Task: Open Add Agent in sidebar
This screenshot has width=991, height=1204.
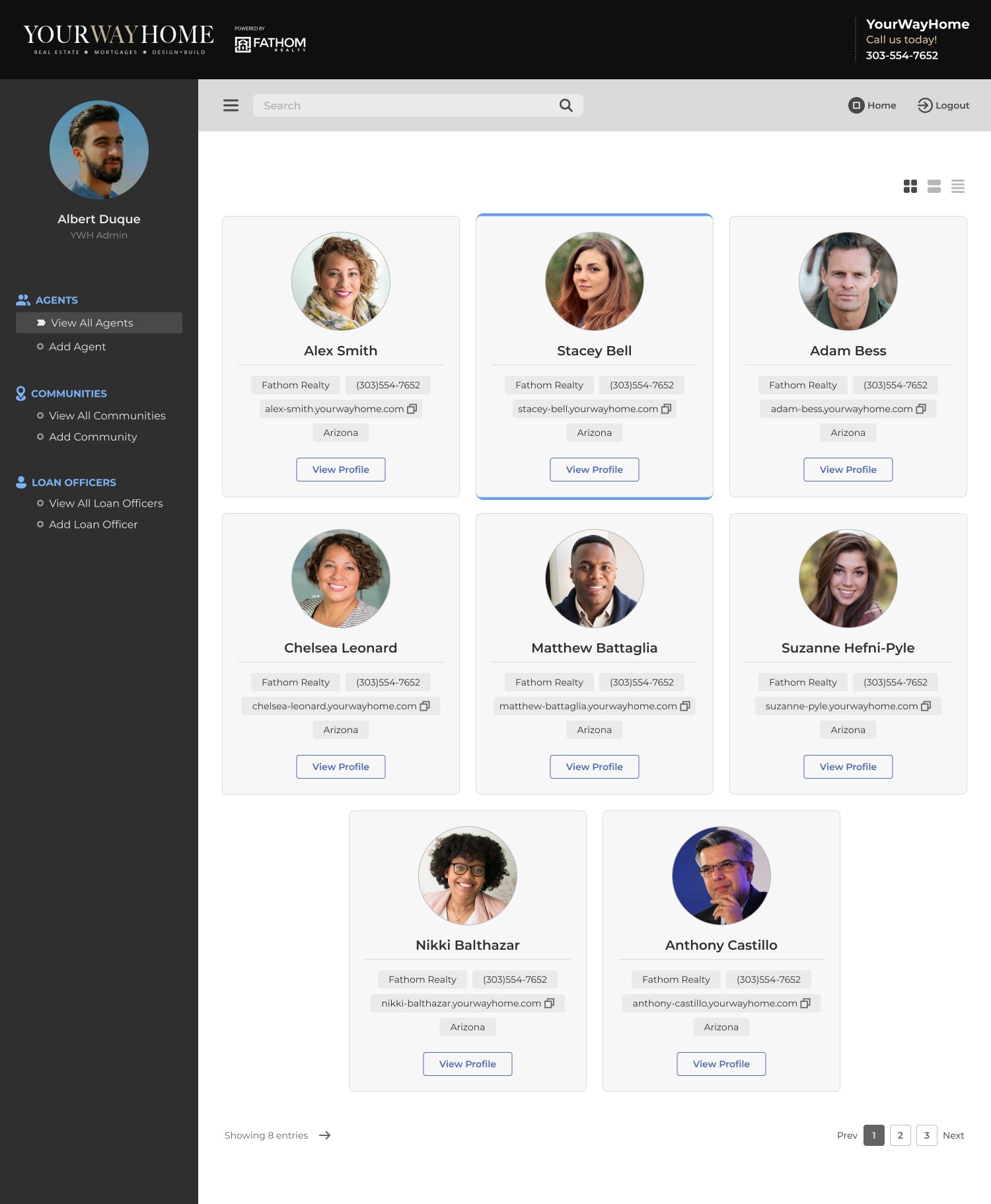Action: [x=77, y=347]
